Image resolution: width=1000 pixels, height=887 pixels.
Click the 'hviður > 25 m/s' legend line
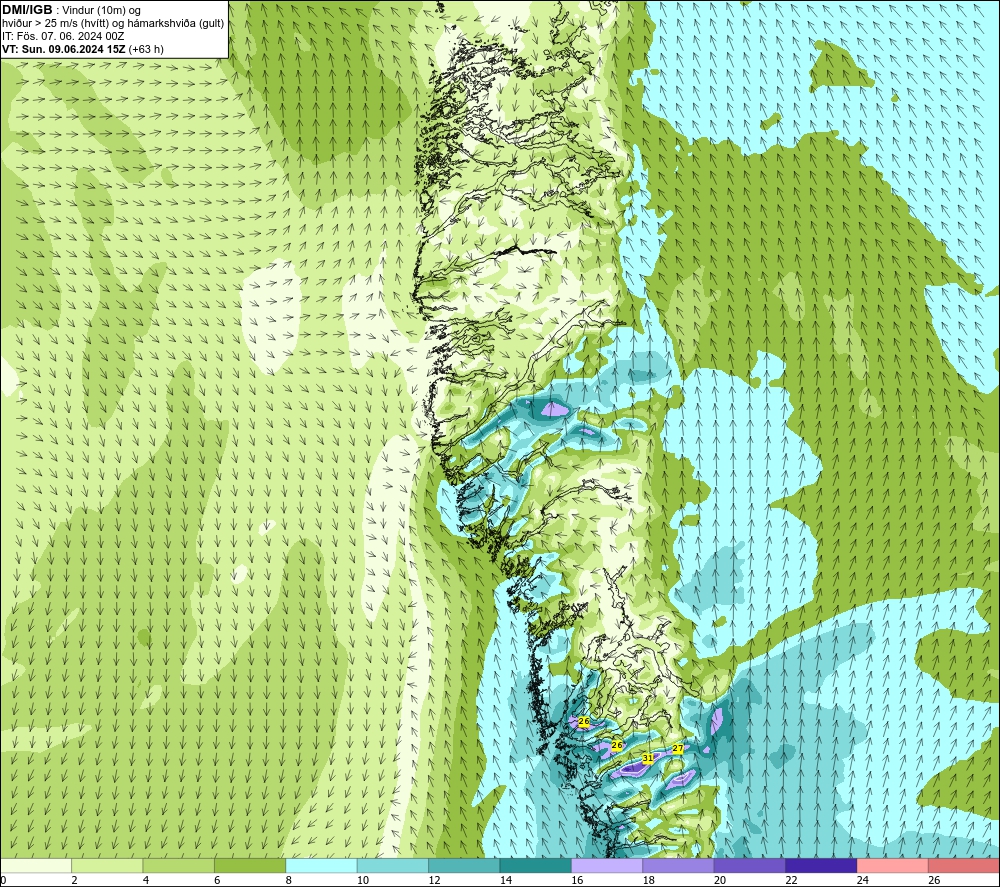tap(113, 24)
